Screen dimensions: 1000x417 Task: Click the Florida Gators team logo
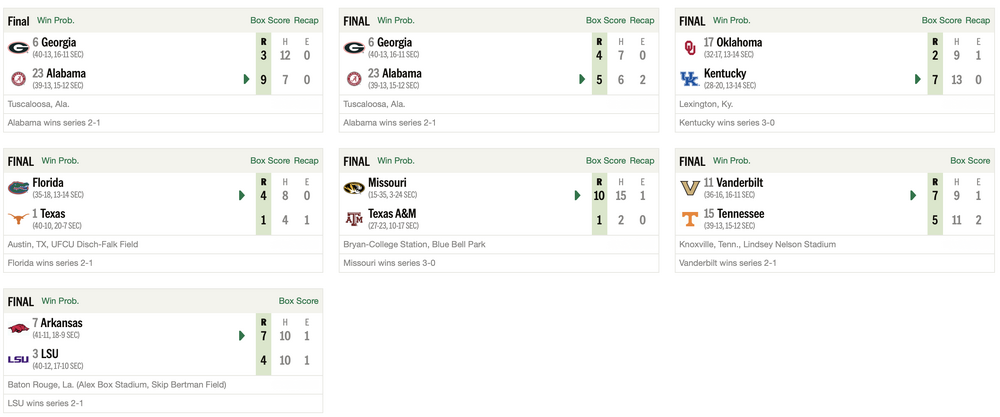point(18,187)
